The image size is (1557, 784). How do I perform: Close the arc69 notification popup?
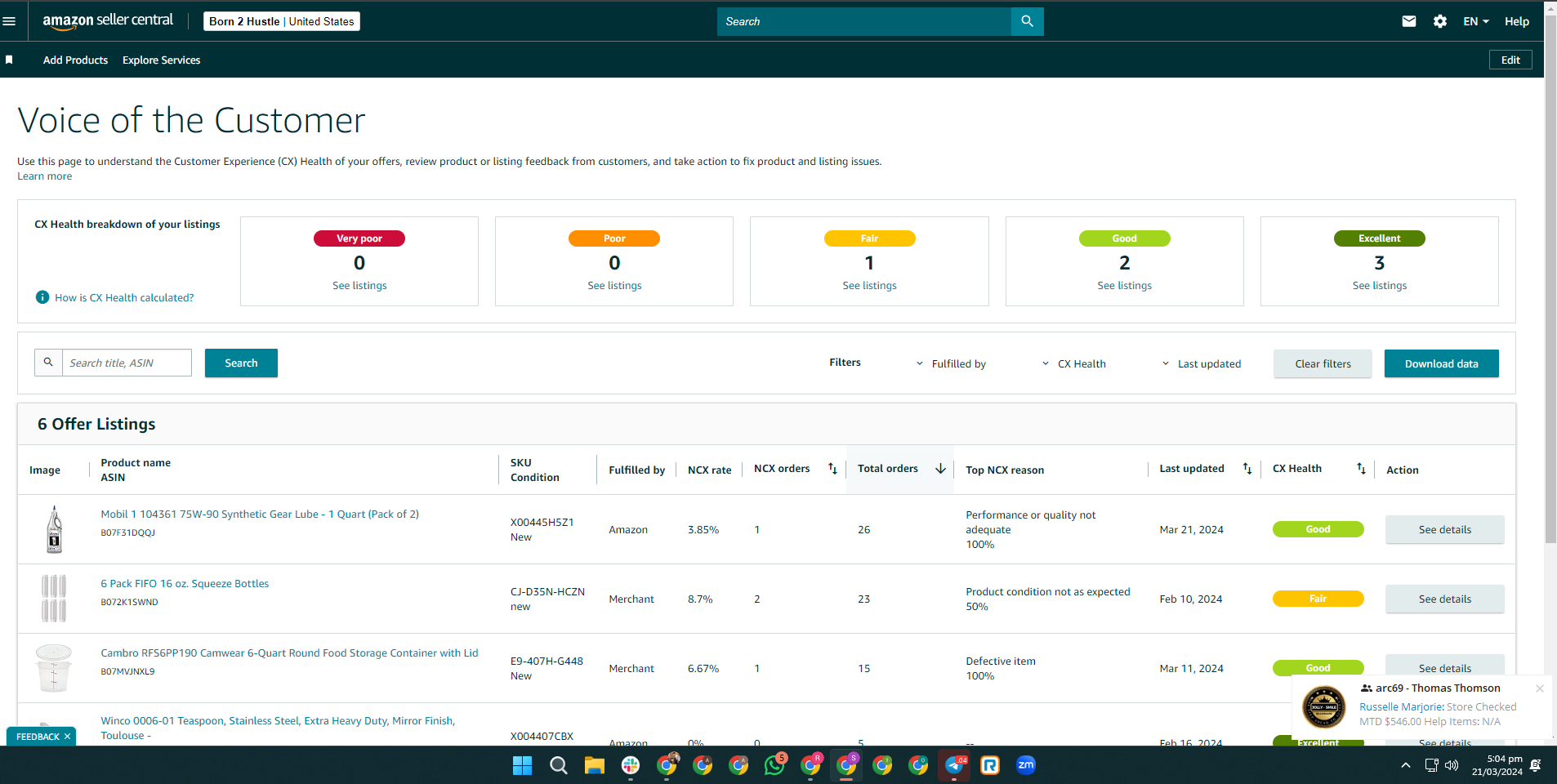point(1539,688)
